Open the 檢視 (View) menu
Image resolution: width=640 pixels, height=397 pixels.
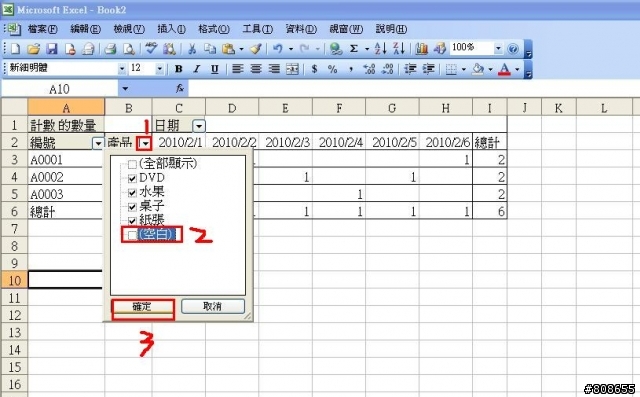tap(129, 29)
